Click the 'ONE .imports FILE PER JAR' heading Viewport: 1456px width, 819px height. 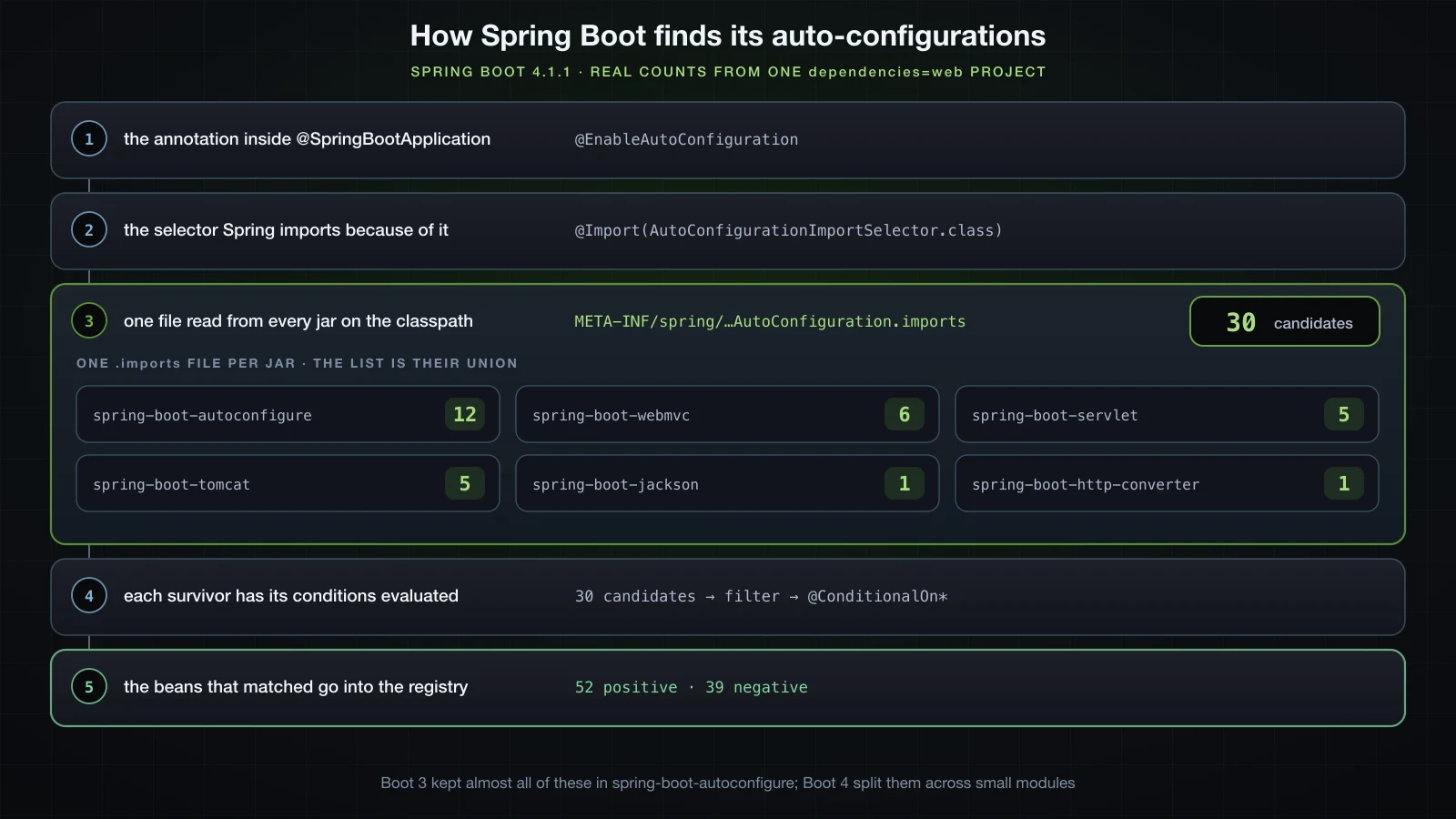297,363
